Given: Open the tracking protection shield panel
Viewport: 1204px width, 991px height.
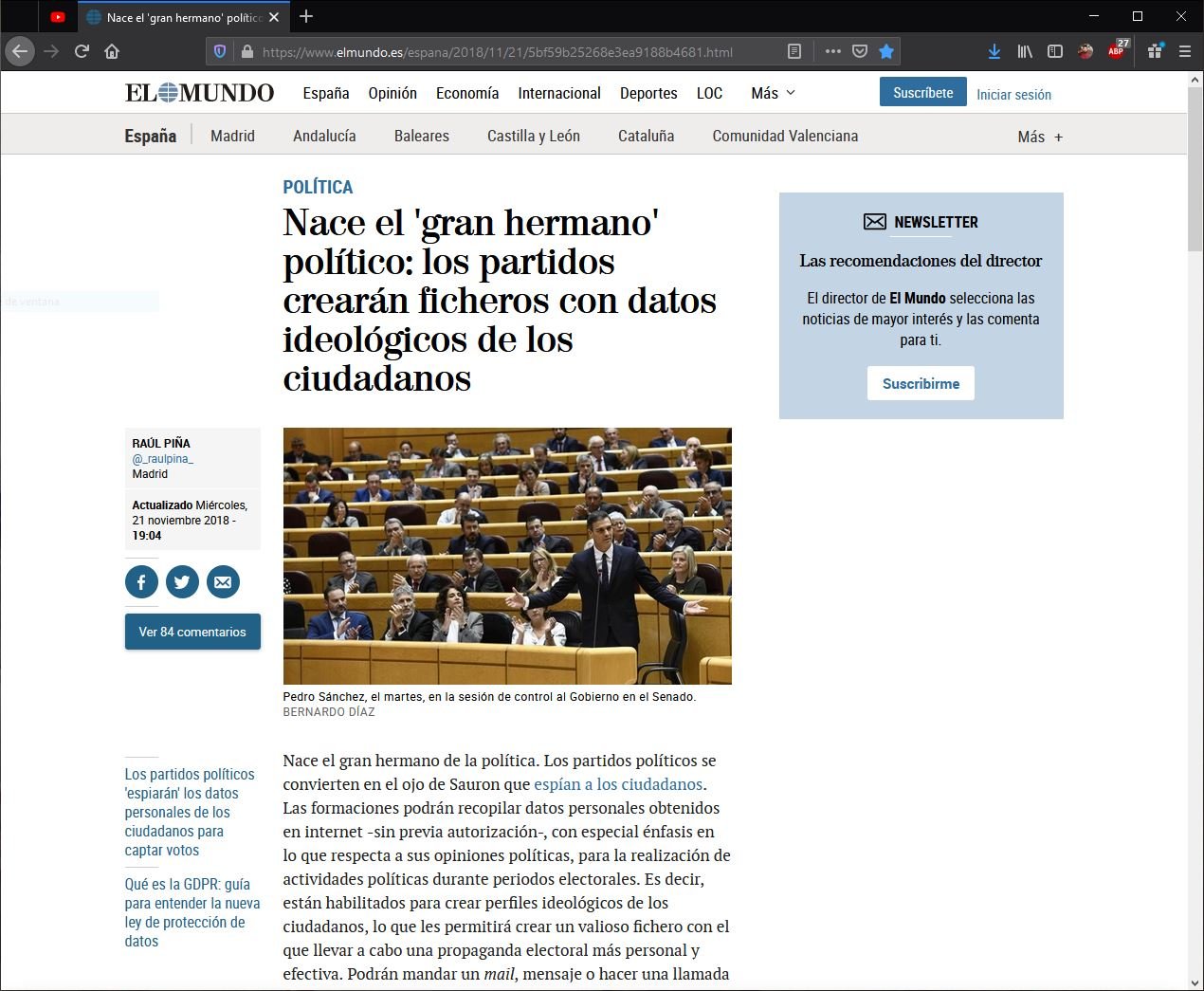Looking at the screenshot, I should click(220, 51).
